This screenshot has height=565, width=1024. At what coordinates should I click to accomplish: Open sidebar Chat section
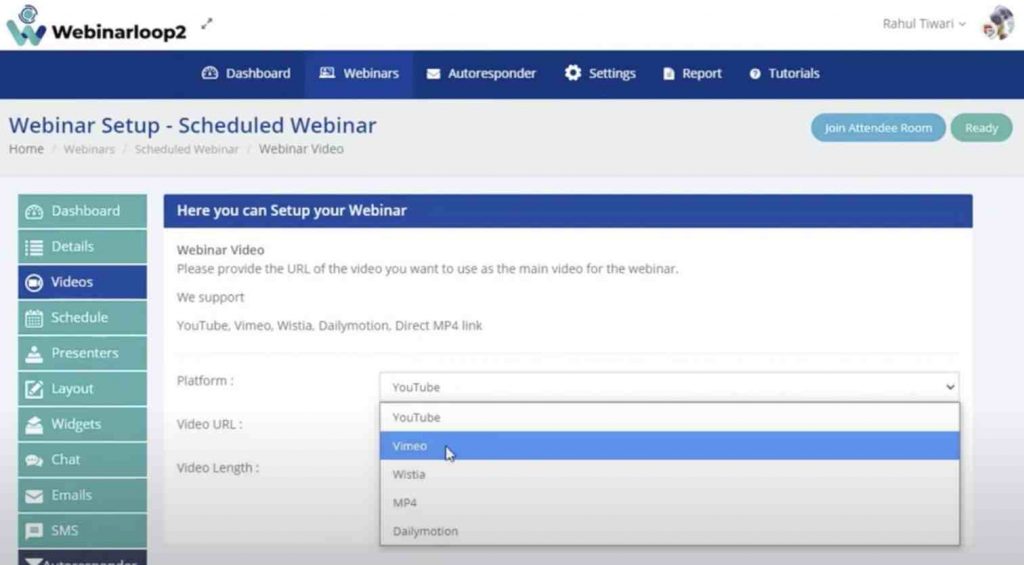point(82,459)
